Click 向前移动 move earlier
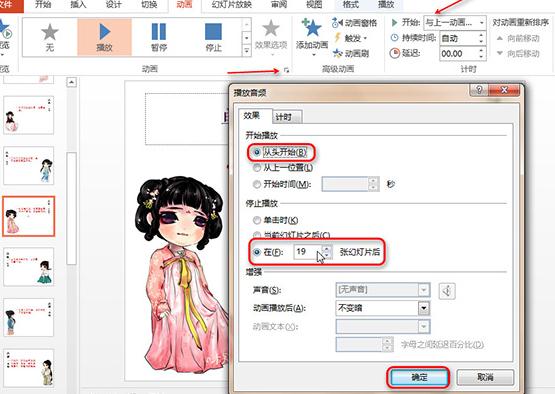 pyautogui.click(x=518, y=38)
